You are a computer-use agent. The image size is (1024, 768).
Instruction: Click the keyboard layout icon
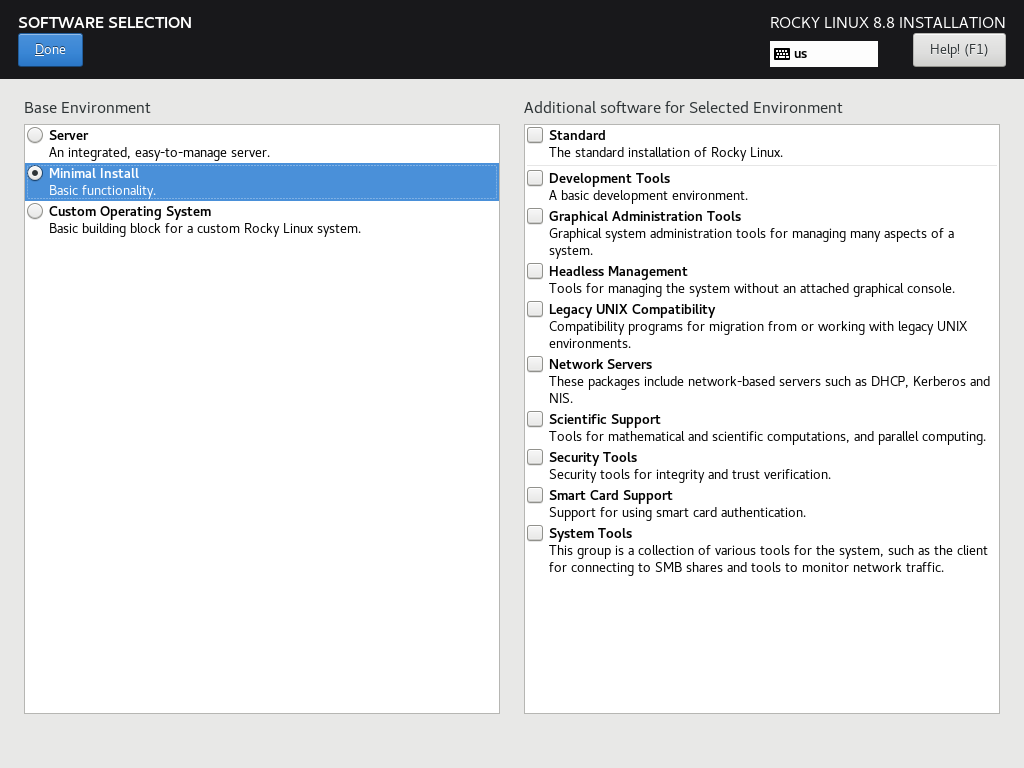click(x=782, y=54)
